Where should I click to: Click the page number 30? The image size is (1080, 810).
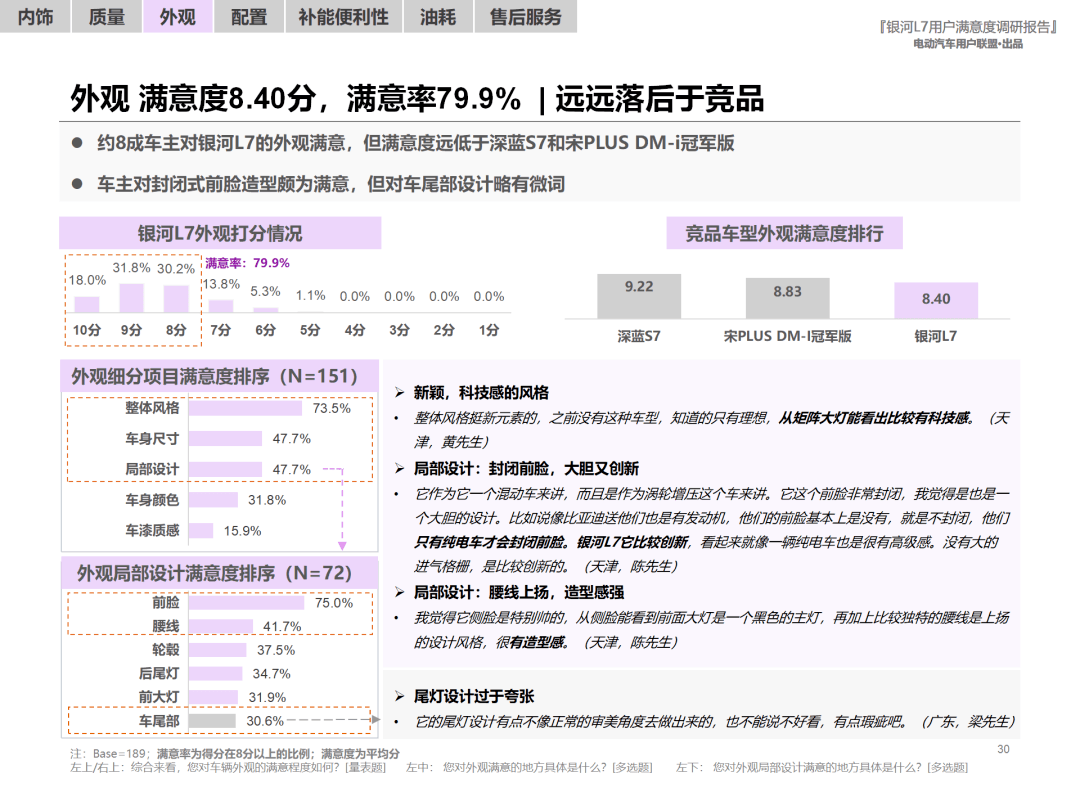(x=1004, y=749)
